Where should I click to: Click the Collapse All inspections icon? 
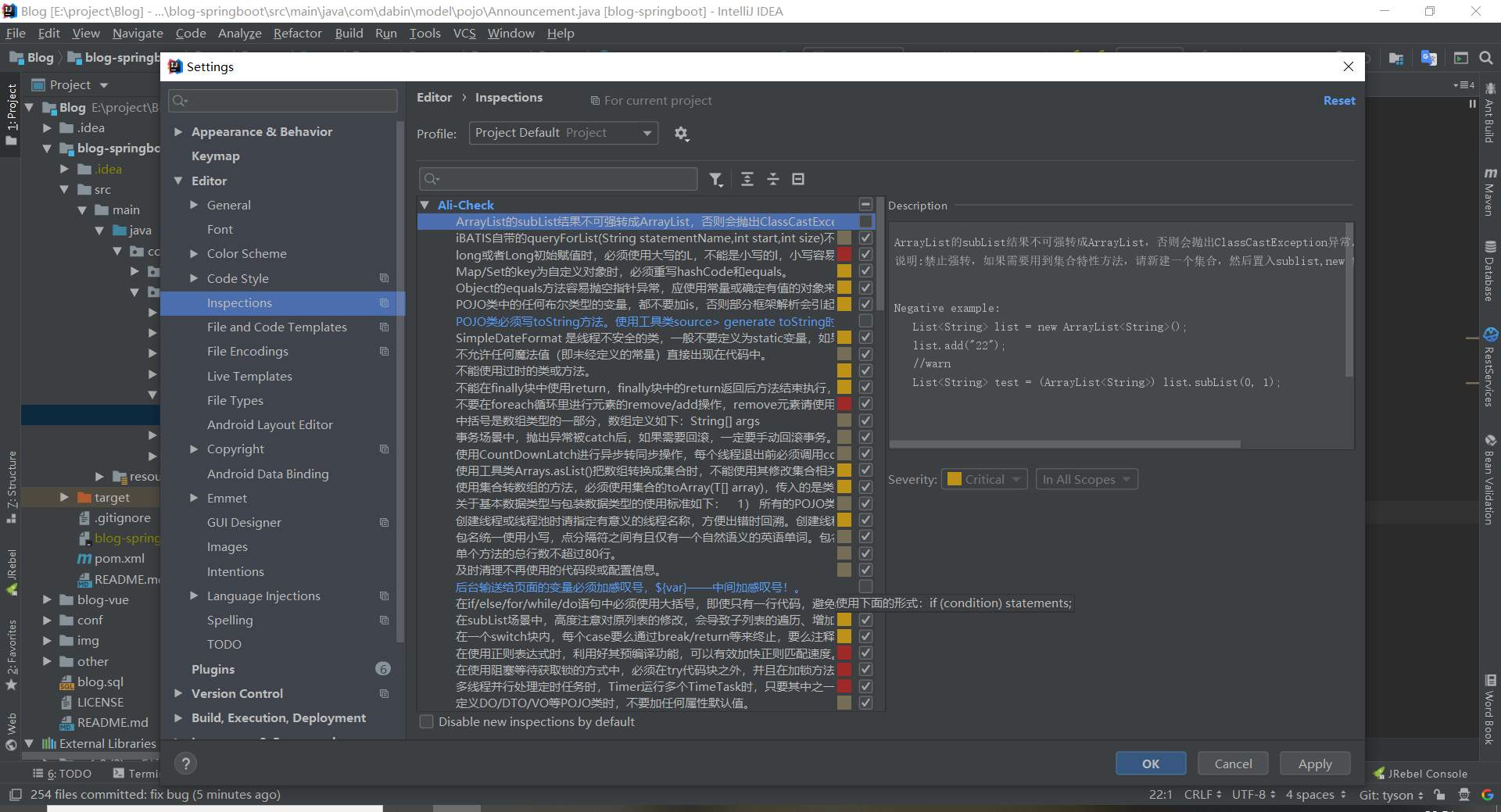click(x=773, y=180)
